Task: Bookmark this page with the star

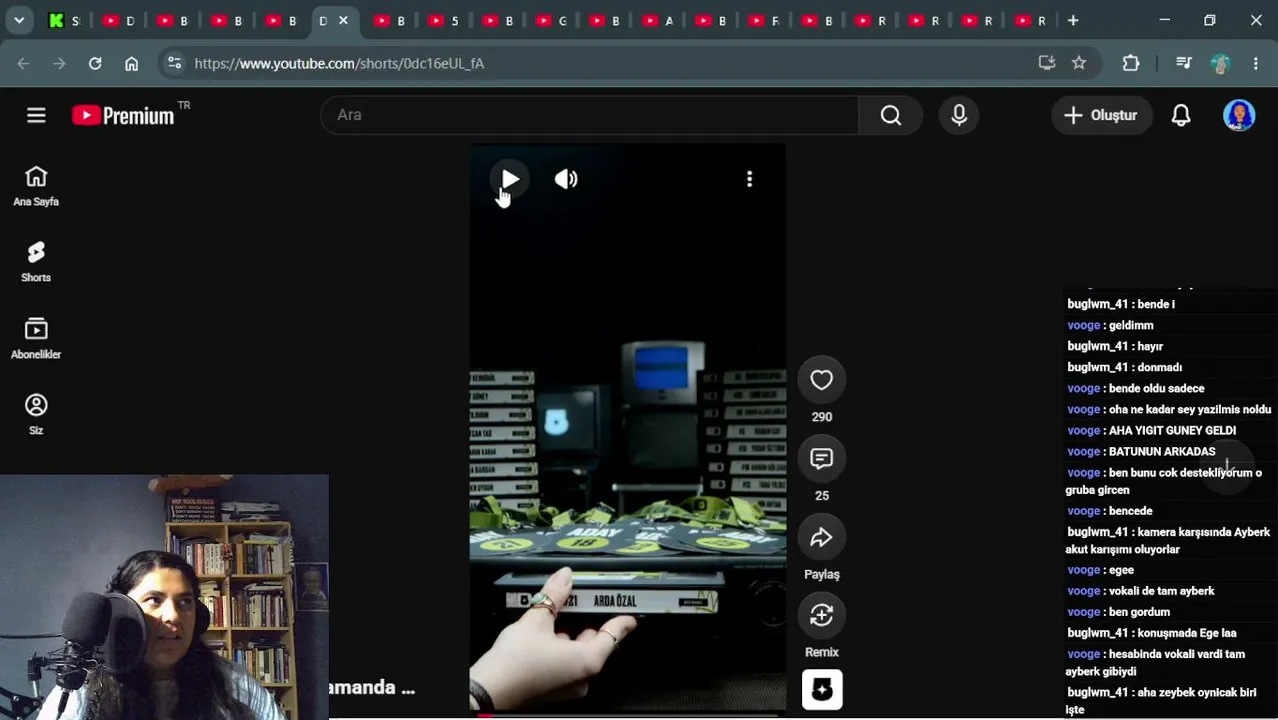Action: [1079, 63]
